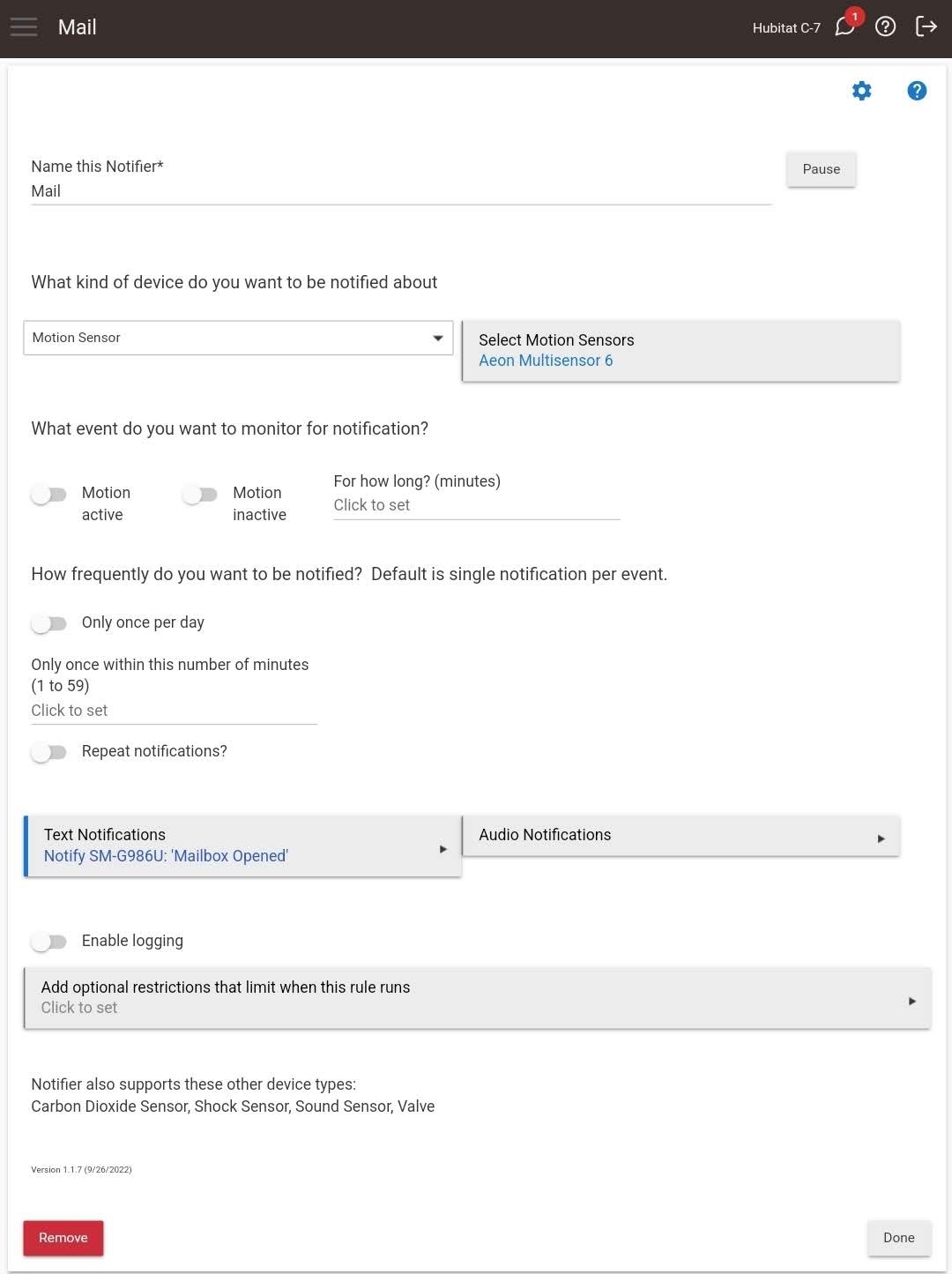Open the notifications chat bubble icon
This screenshot has height=1274, width=952.
[845, 26]
